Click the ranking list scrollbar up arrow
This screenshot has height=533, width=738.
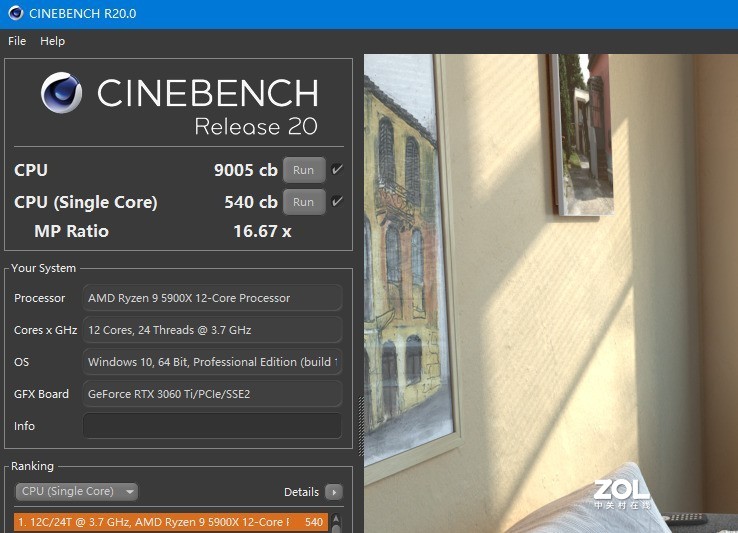pos(336,518)
